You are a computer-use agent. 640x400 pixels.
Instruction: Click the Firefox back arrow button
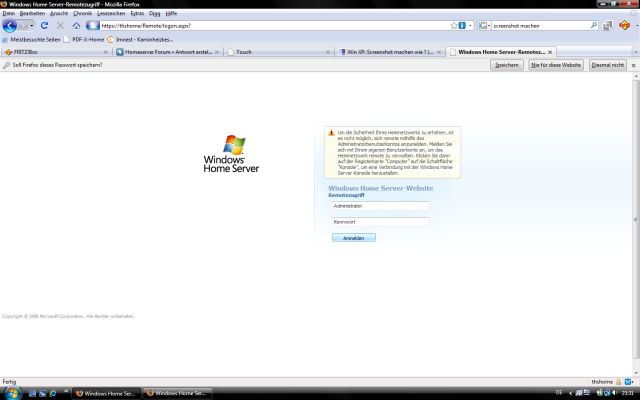pyautogui.click(x=10, y=26)
